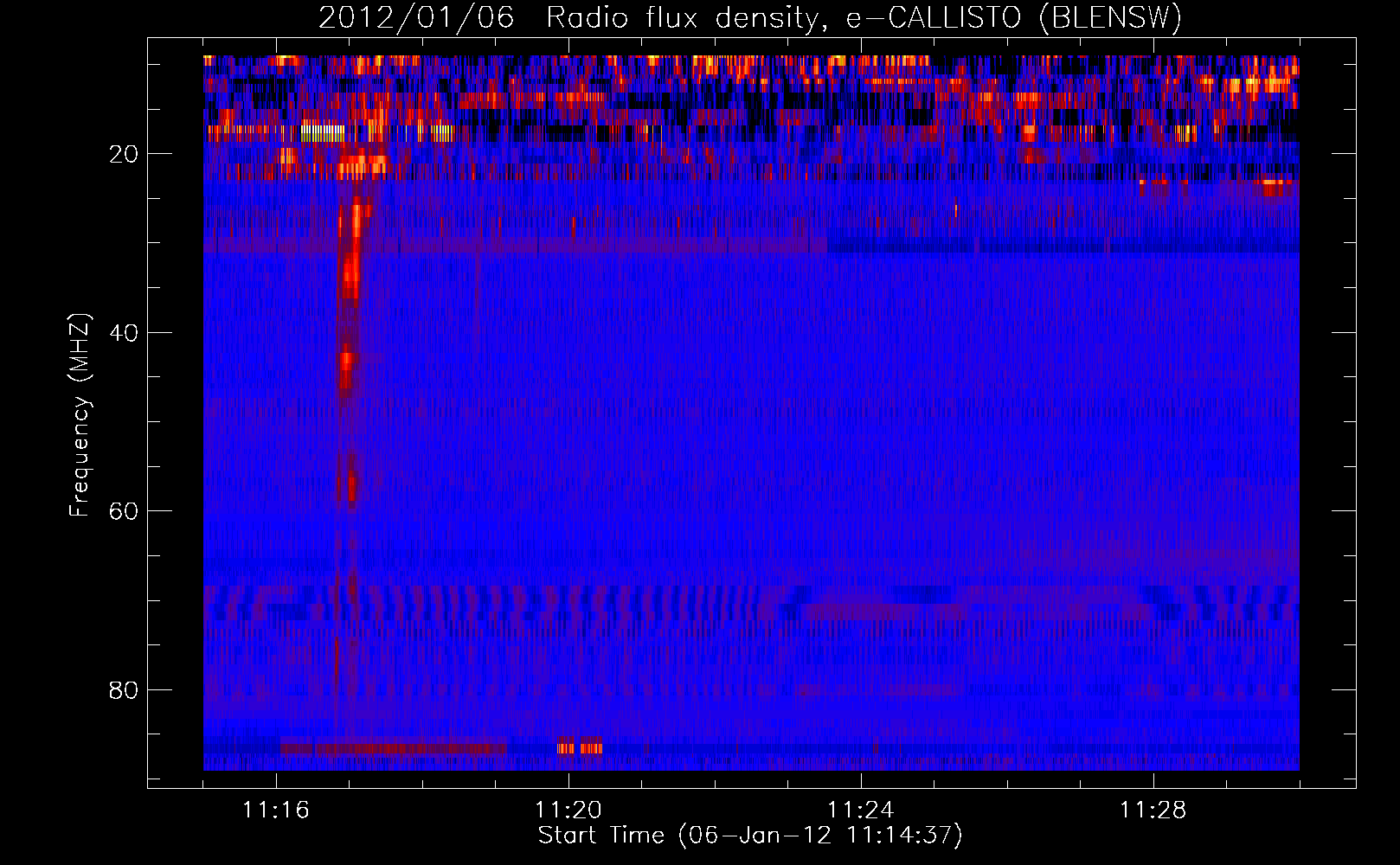Click the bright orange patch near 11:20 at bottom

[580, 747]
